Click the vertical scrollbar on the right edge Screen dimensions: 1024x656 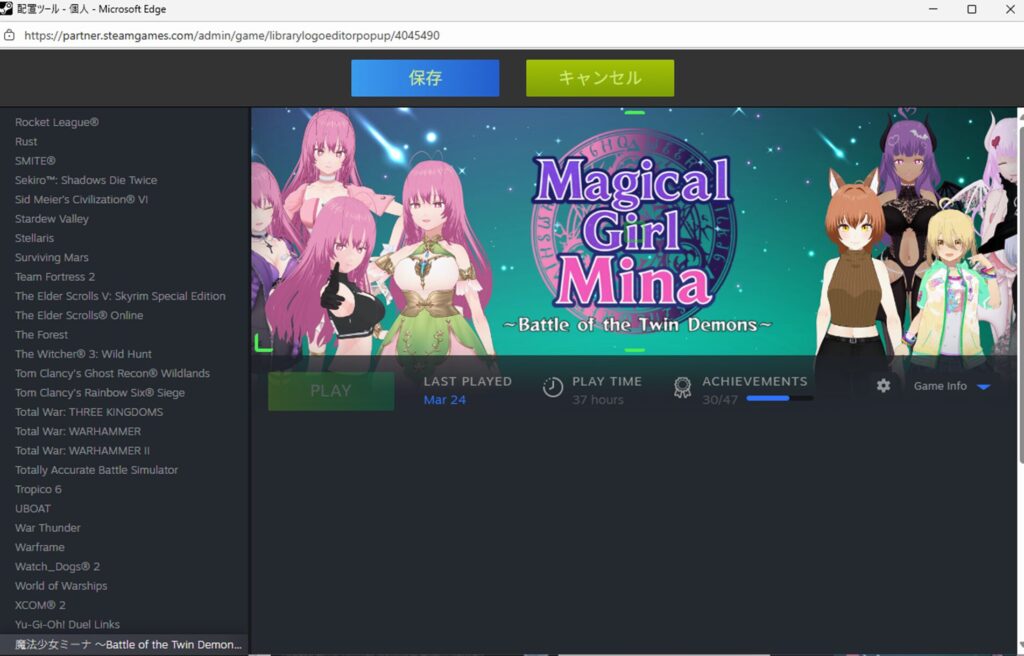[1019, 380]
